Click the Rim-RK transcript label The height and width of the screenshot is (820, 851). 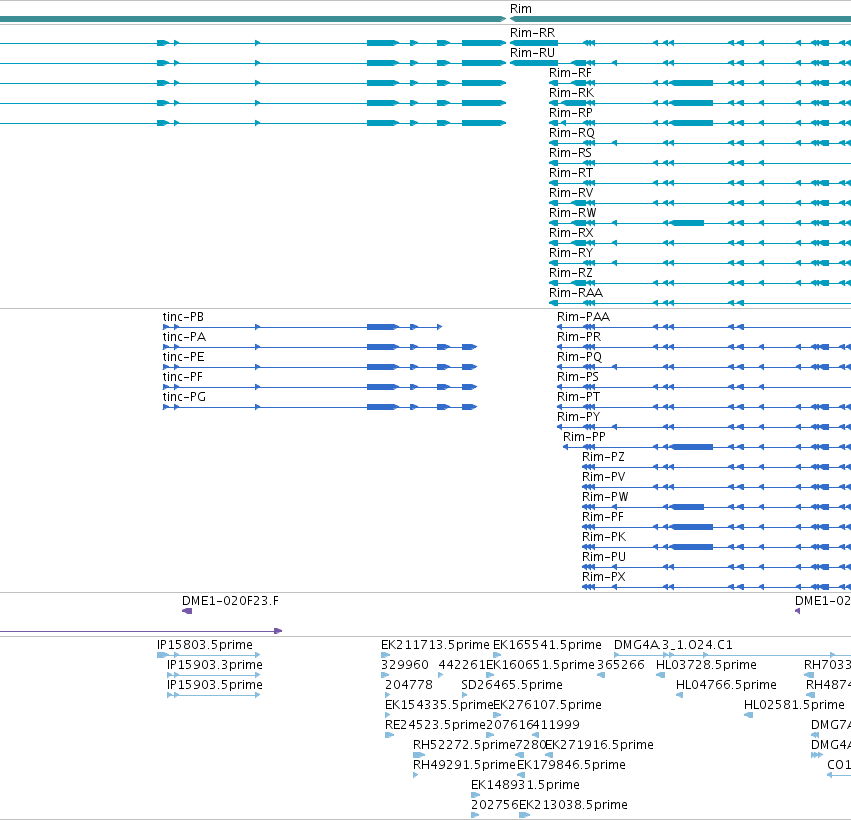click(x=571, y=93)
